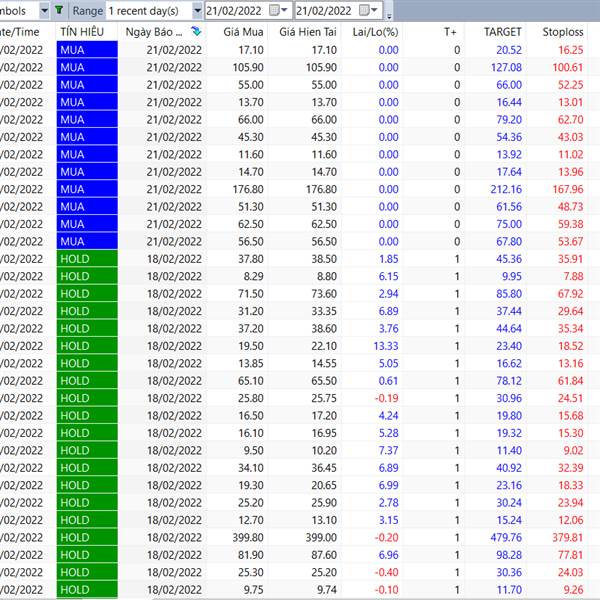Click the Lai/Lo value 6.15
600x600 pixels.
tap(388, 276)
